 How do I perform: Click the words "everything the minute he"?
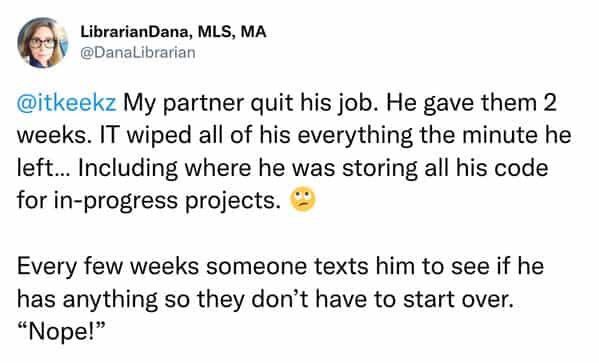pyautogui.click(x=434, y=135)
